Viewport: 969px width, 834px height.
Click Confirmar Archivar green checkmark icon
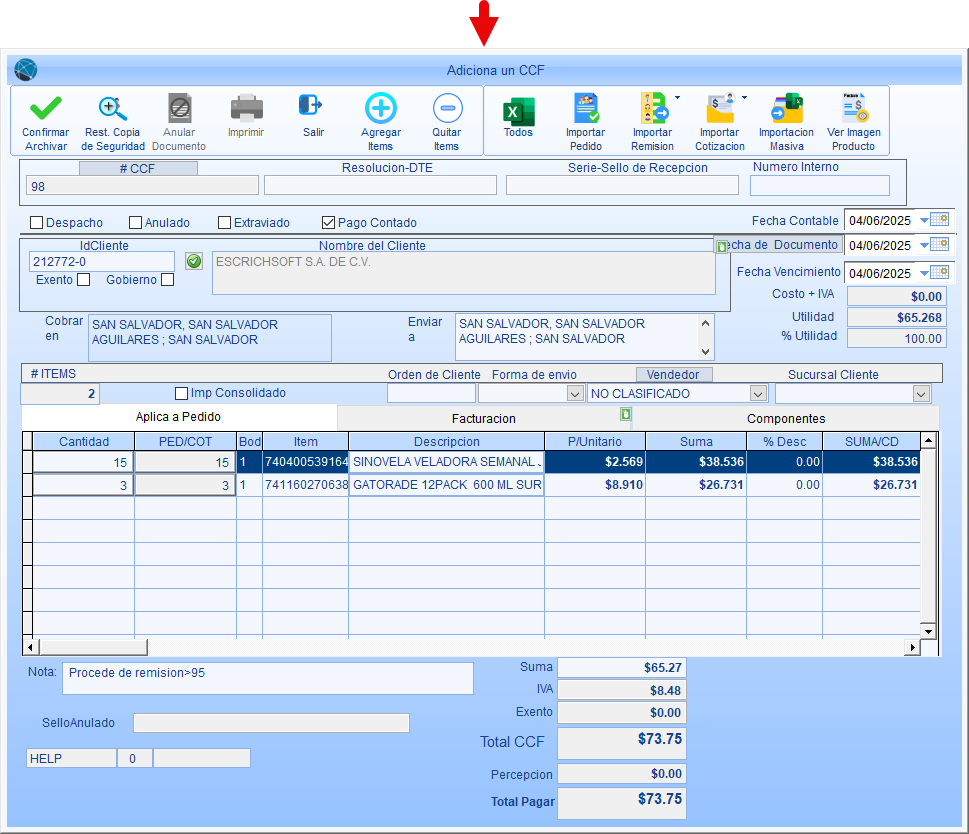[45, 109]
